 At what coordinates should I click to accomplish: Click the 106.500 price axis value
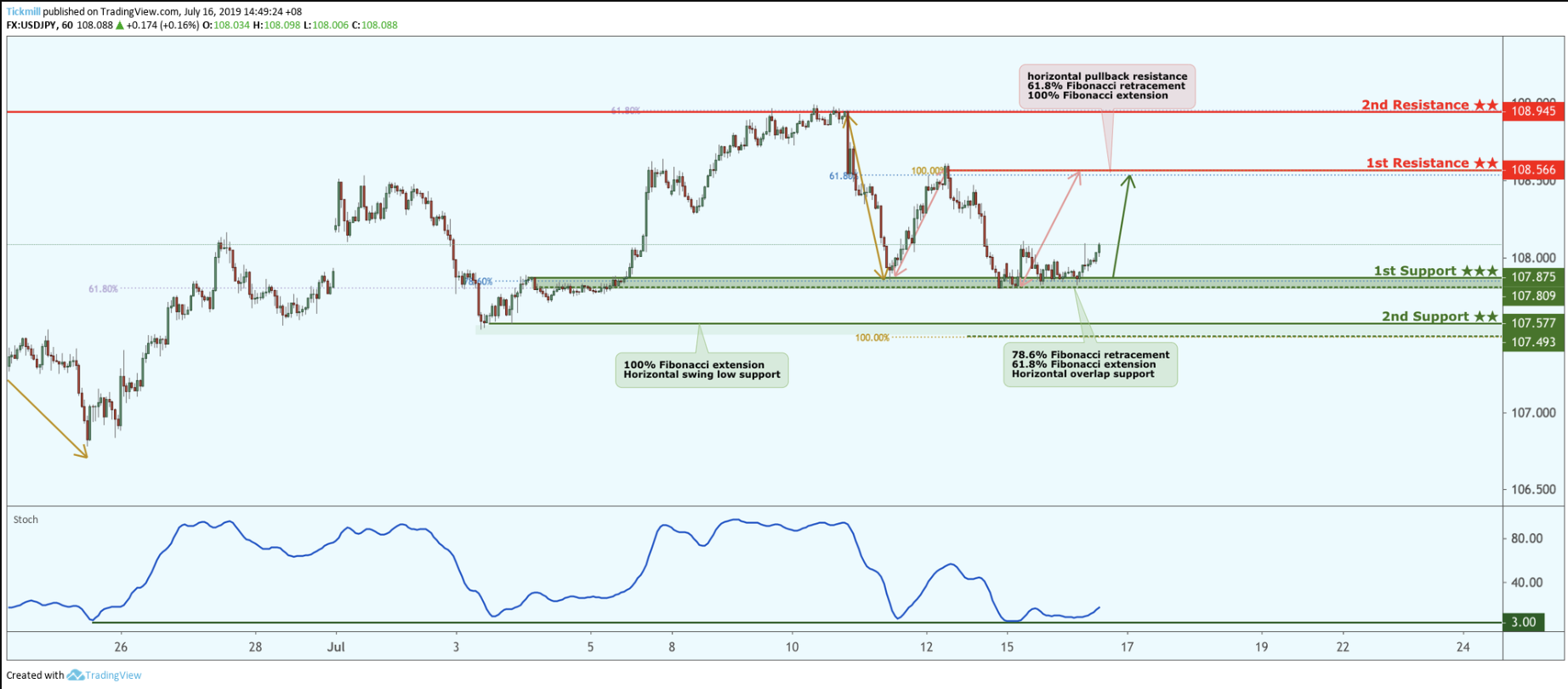1533,490
